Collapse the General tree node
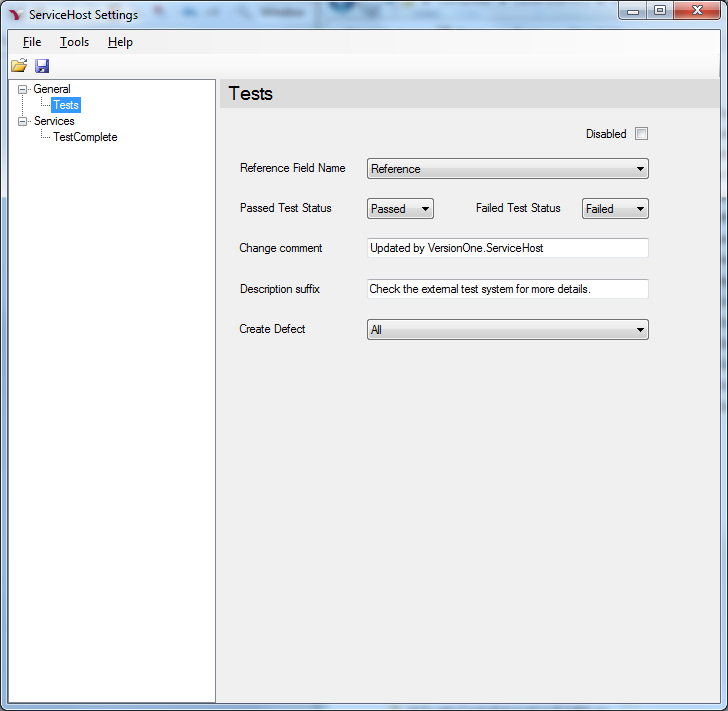728x711 pixels. click(22, 89)
